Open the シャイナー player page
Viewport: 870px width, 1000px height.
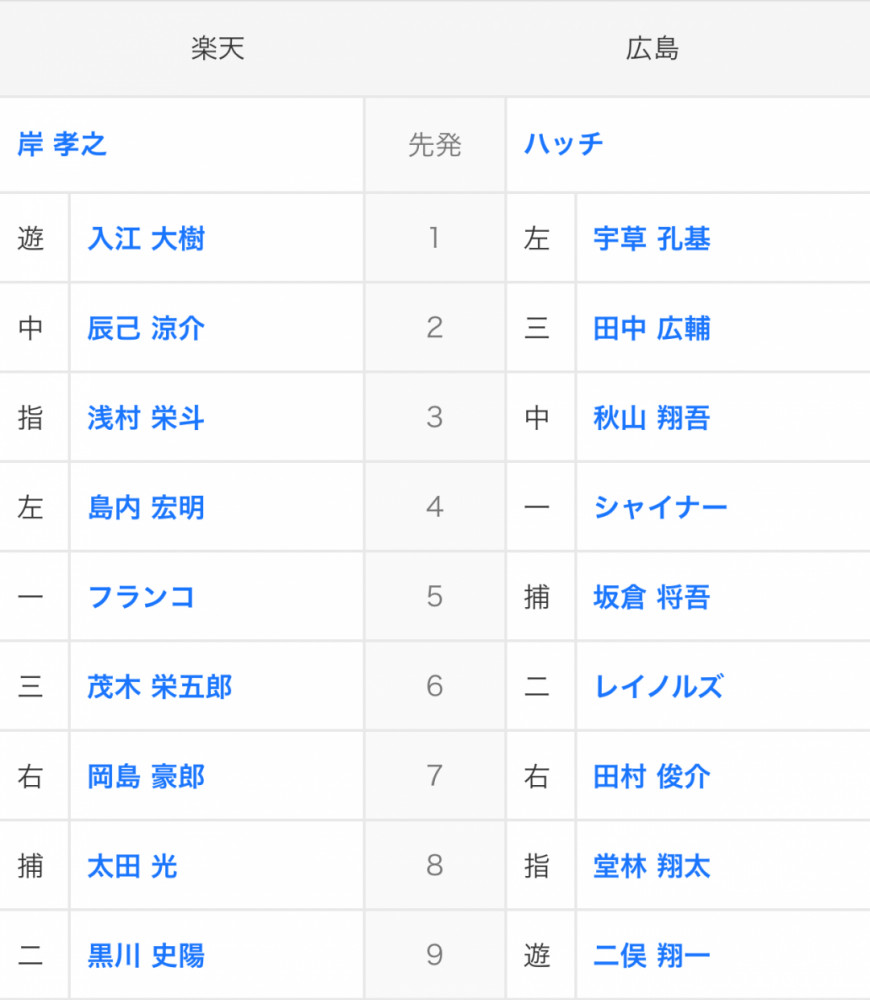(x=660, y=508)
